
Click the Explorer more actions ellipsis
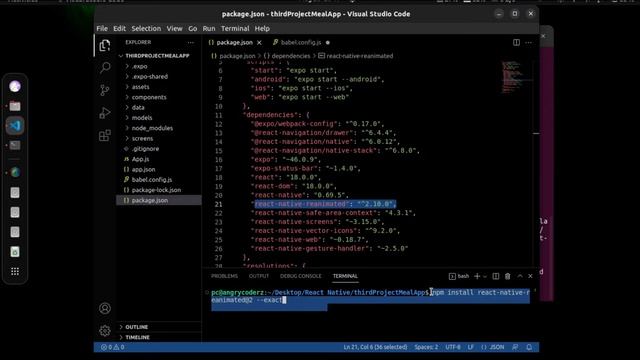coord(191,42)
